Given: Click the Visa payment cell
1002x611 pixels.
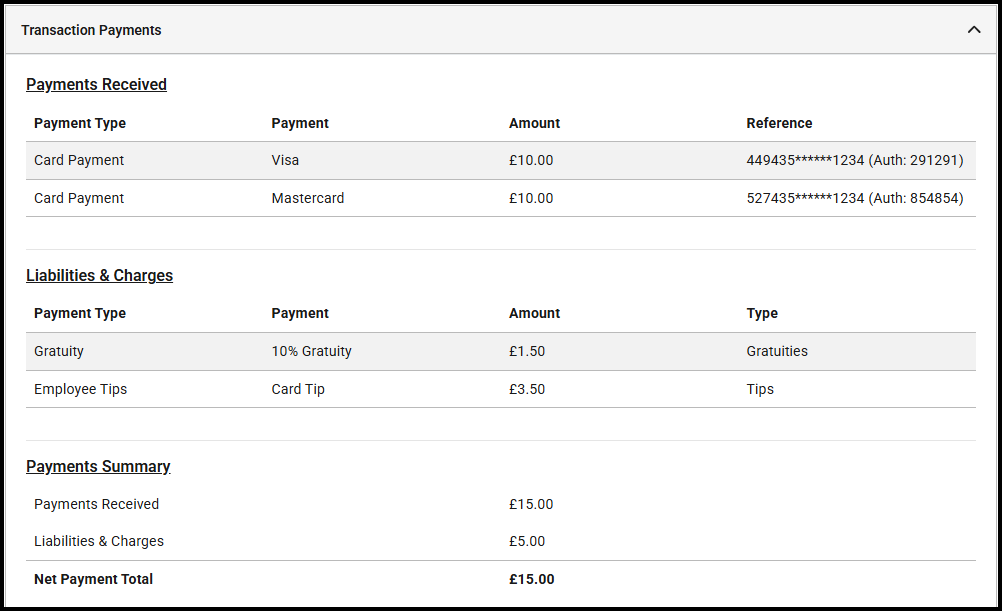Looking at the screenshot, I should tap(285, 160).
